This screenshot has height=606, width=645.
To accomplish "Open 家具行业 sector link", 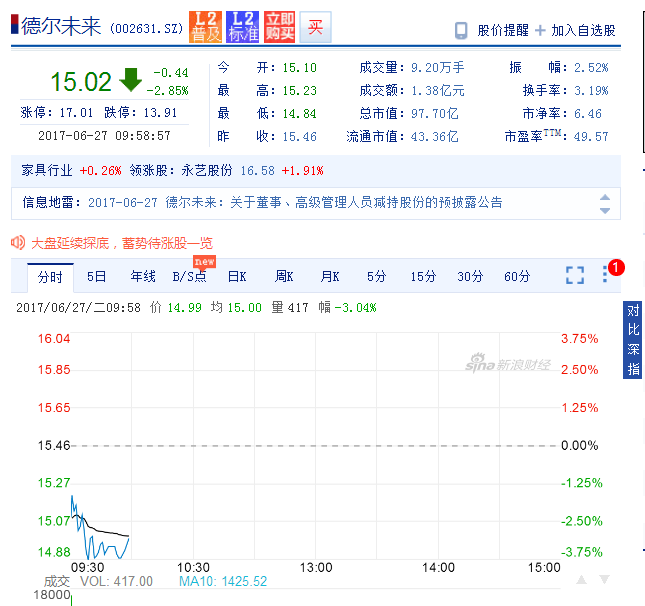I will tap(47, 170).
